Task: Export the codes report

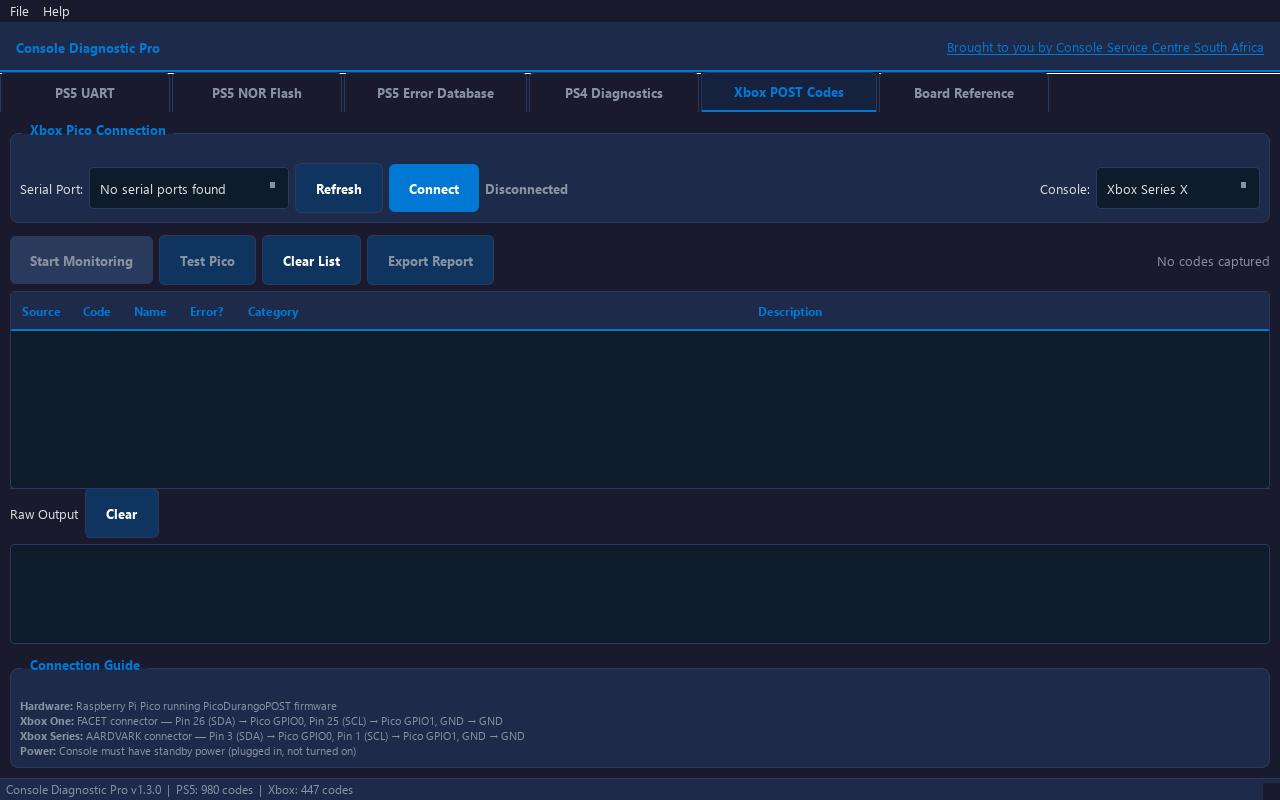Action: pos(431,261)
